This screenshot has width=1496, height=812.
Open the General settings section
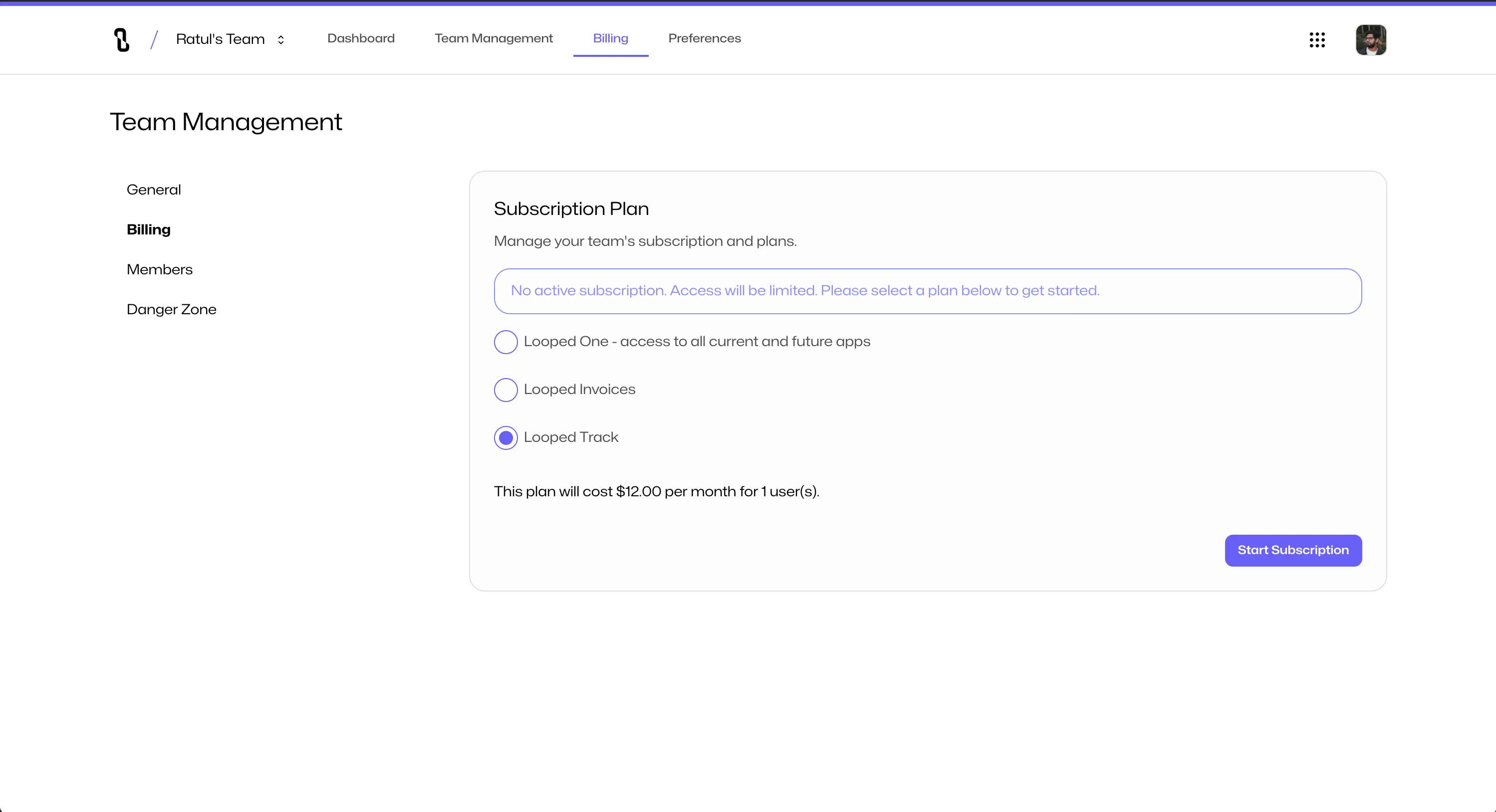tap(153, 189)
